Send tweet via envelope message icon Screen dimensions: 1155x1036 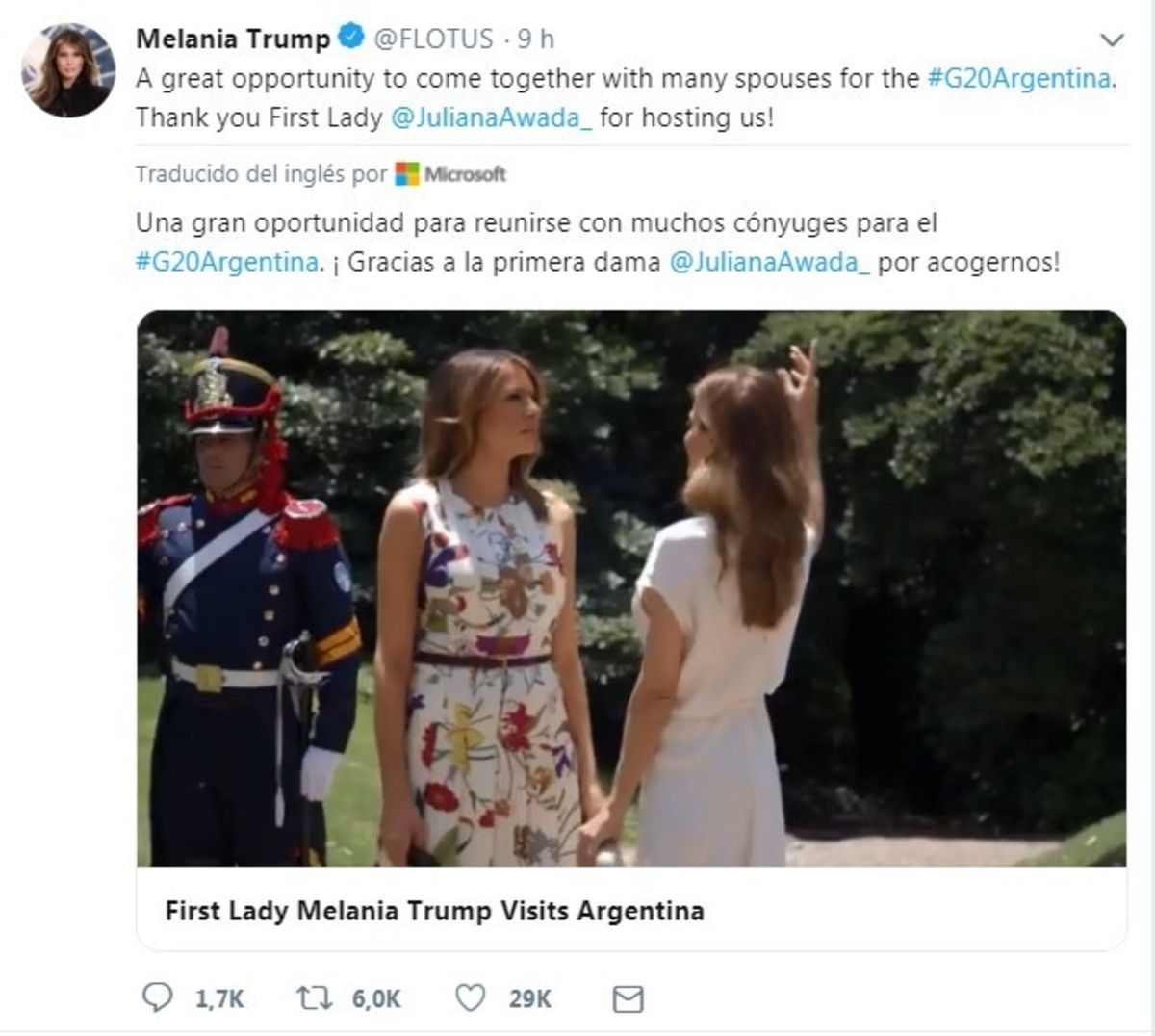(628, 998)
